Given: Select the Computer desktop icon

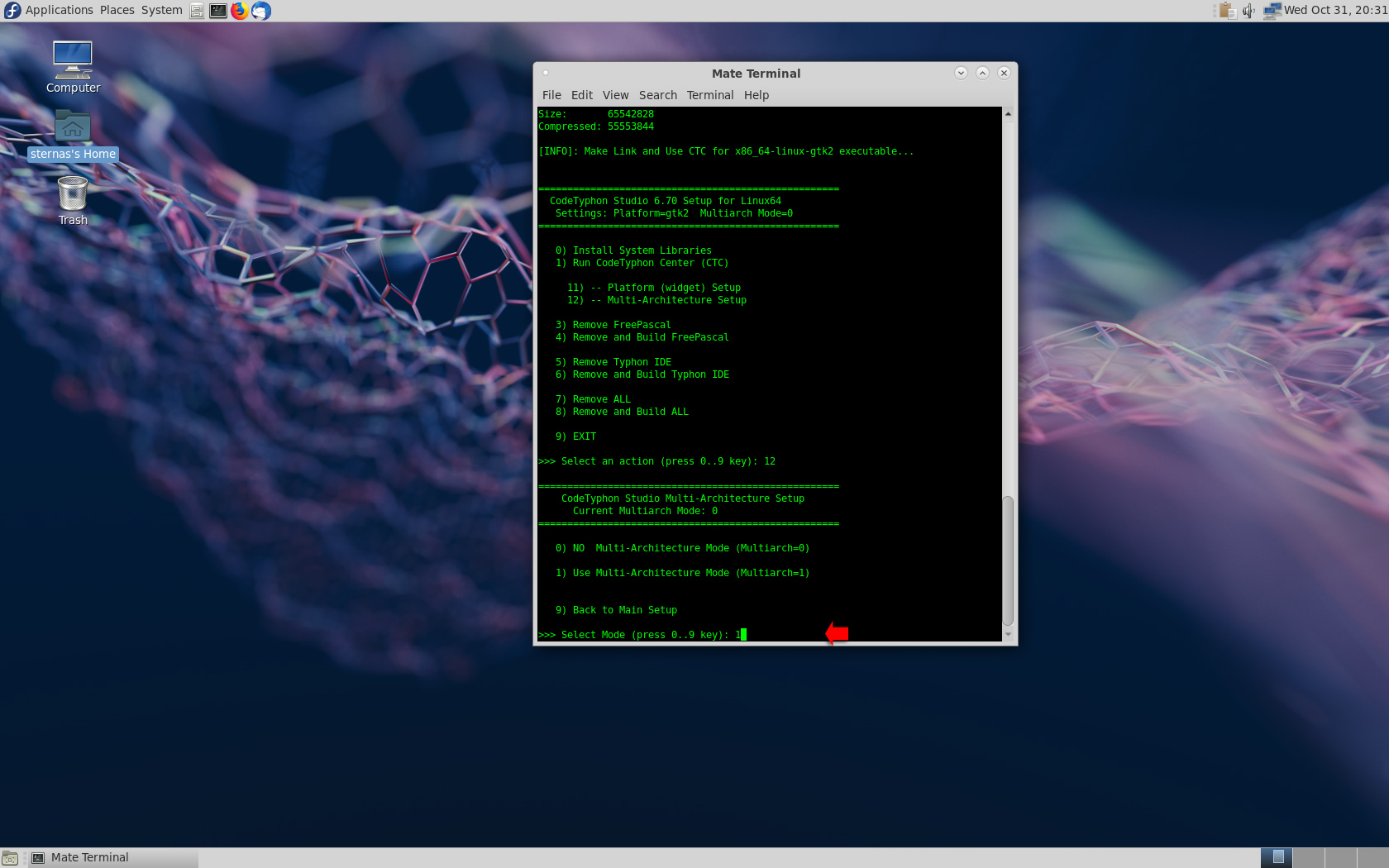Looking at the screenshot, I should click(73, 67).
